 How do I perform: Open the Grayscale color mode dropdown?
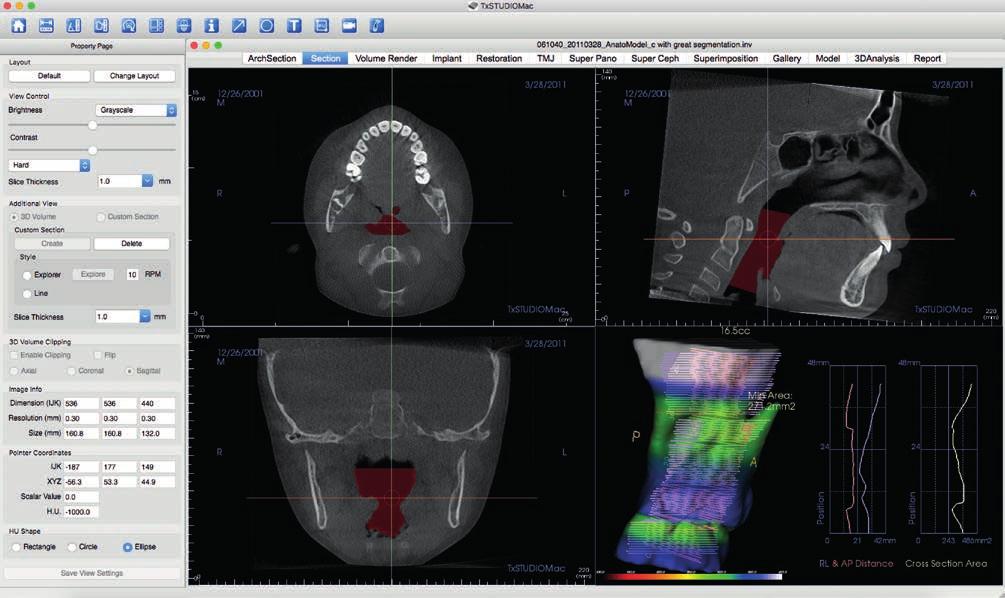pyautogui.click(x=136, y=110)
